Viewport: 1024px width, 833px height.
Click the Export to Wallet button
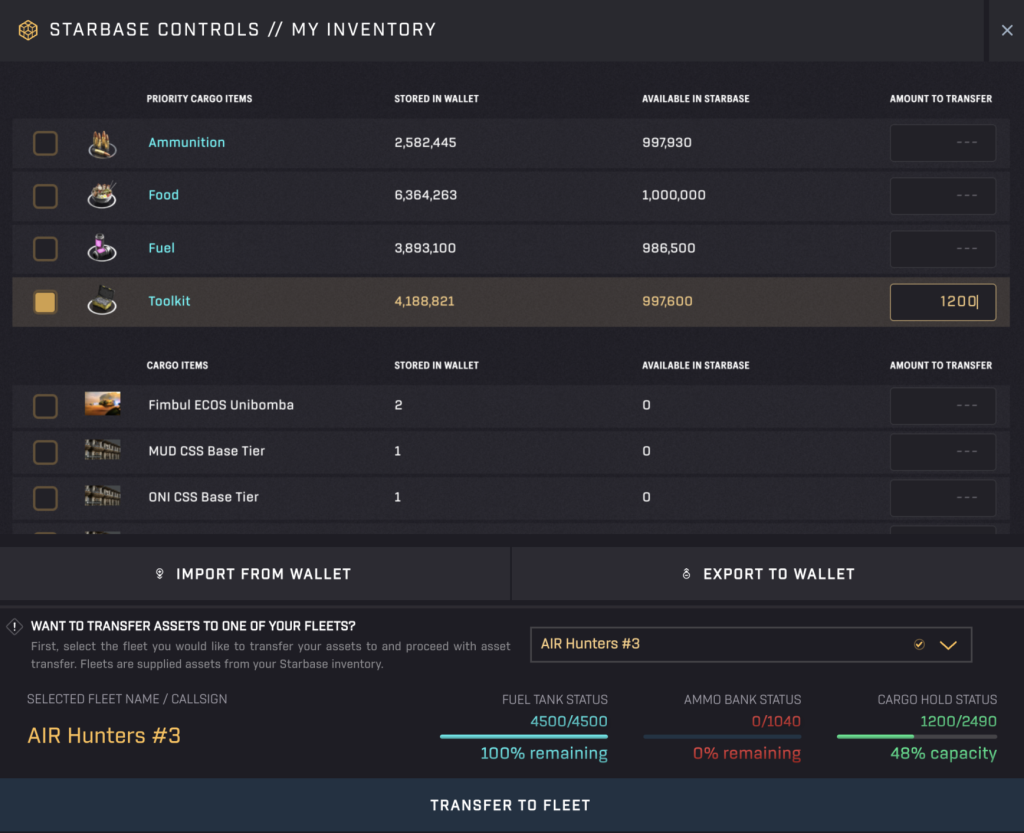point(768,574)
